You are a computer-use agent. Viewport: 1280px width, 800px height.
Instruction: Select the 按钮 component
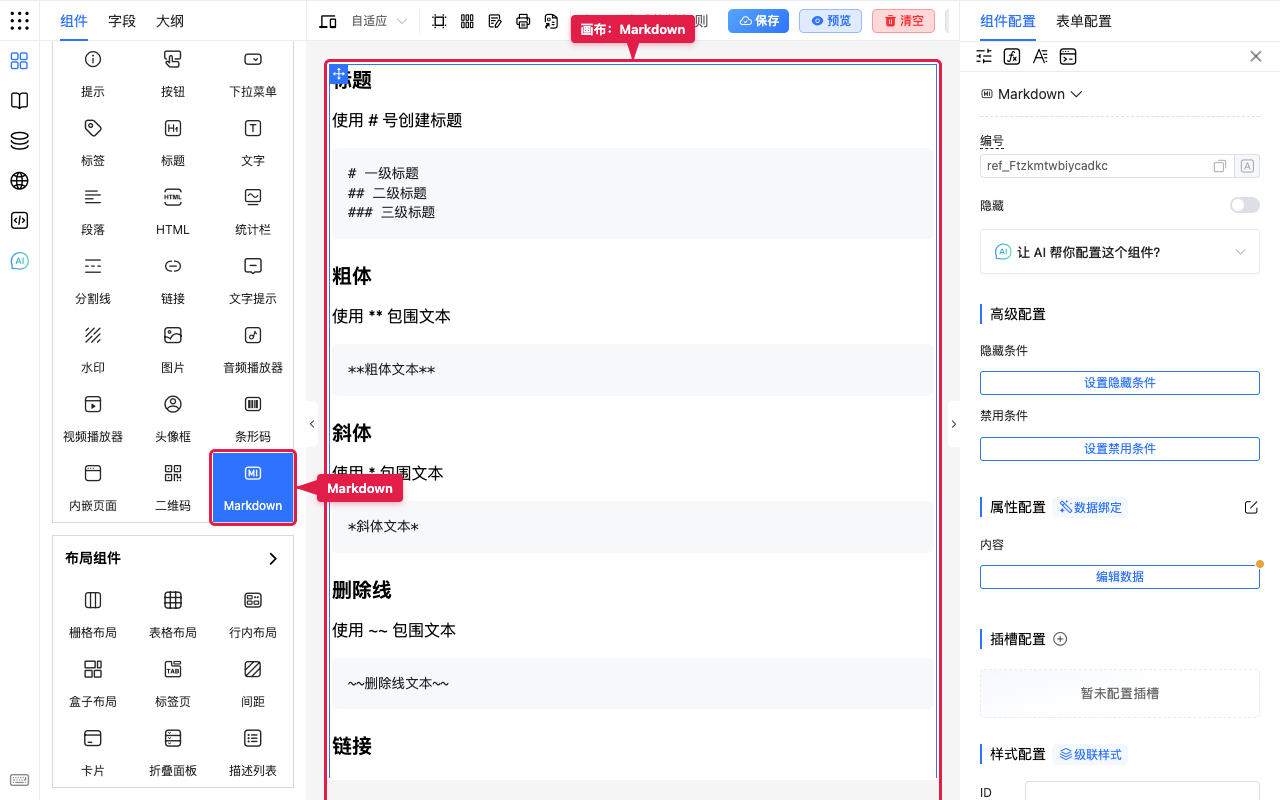(x=173, y=73)
